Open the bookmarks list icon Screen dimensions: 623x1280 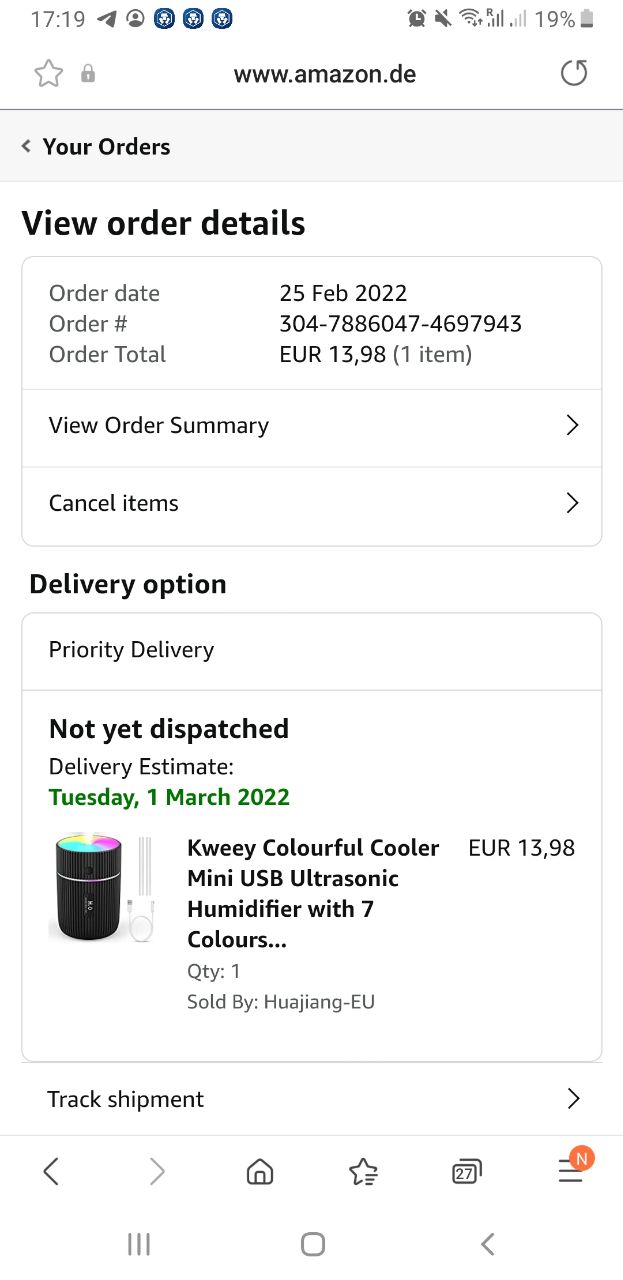[363, 1171]
